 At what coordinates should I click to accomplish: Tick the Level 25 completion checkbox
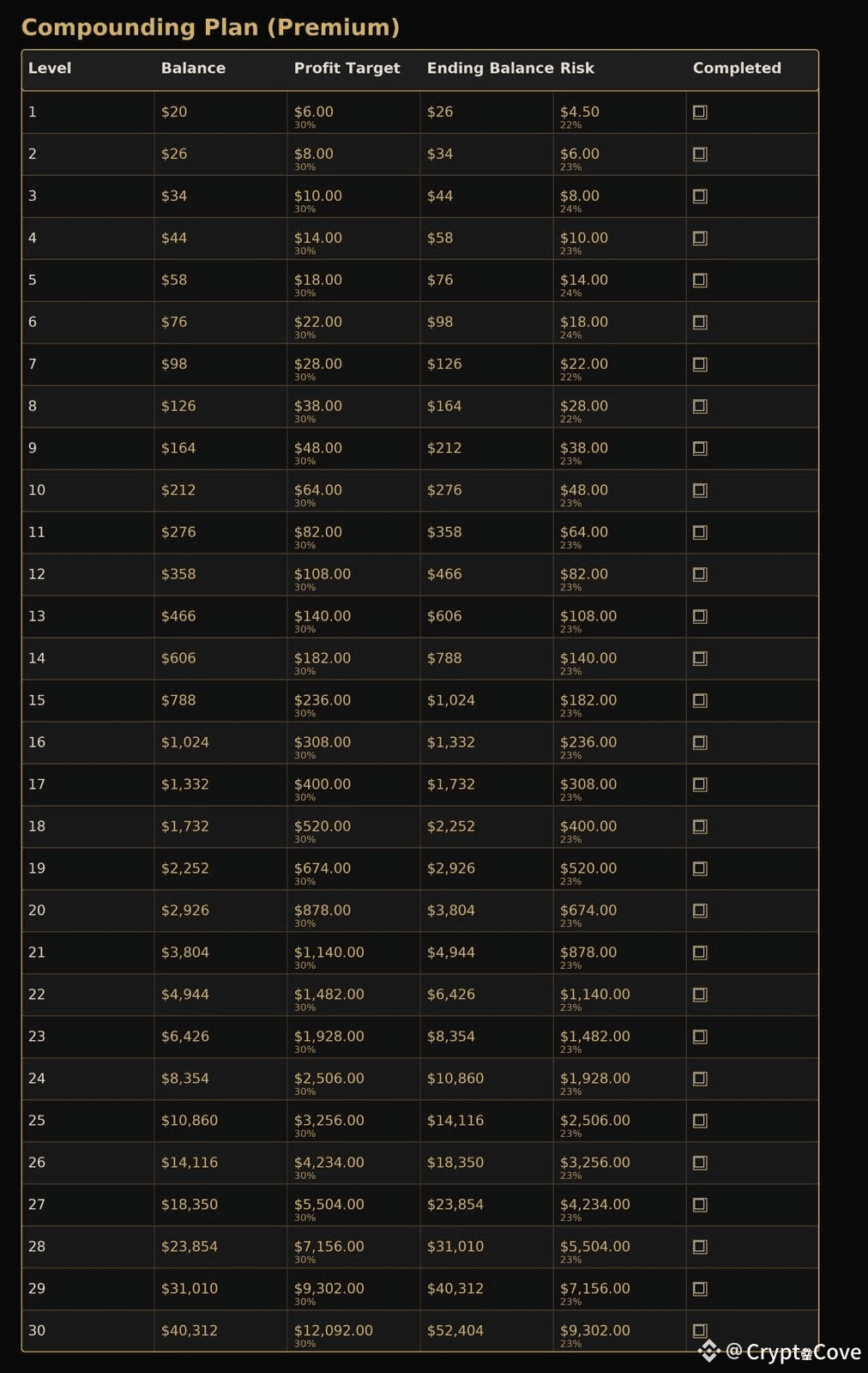click(x=700, y=1122)
